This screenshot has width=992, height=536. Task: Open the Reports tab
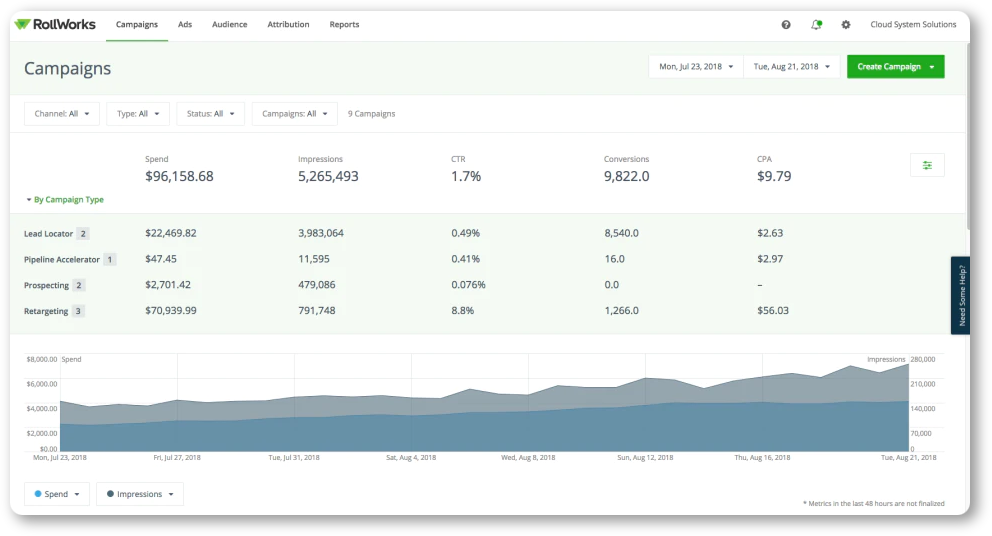344,25
